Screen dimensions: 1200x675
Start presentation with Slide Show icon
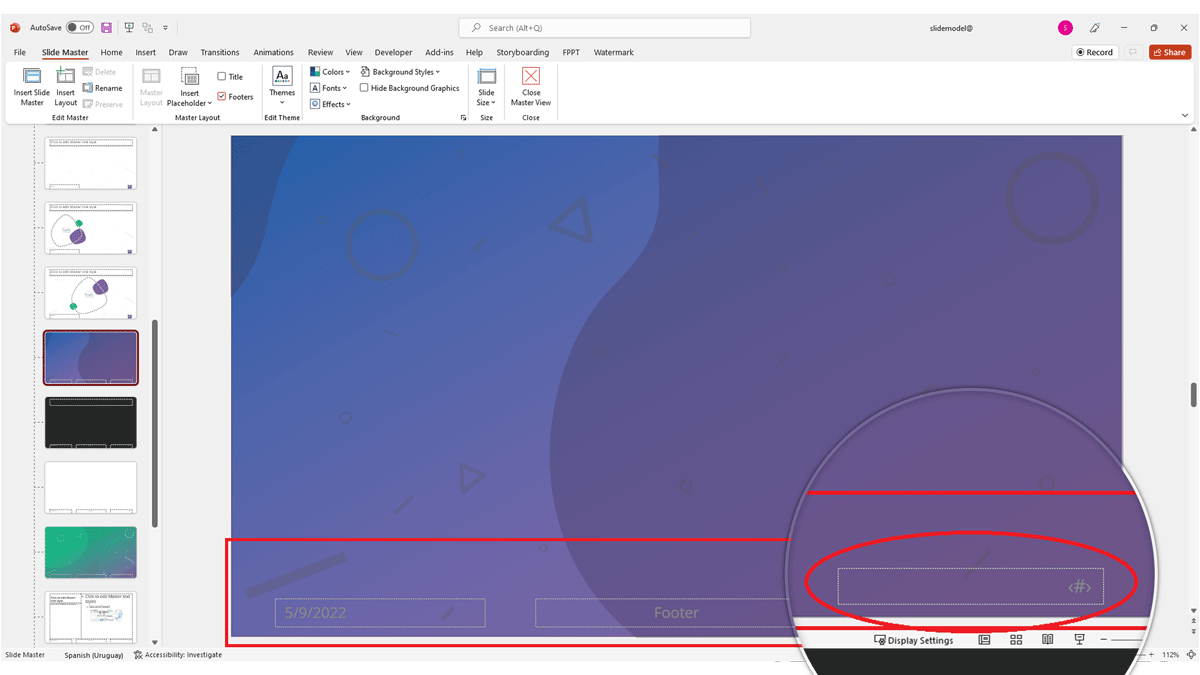coord(1080,639)
